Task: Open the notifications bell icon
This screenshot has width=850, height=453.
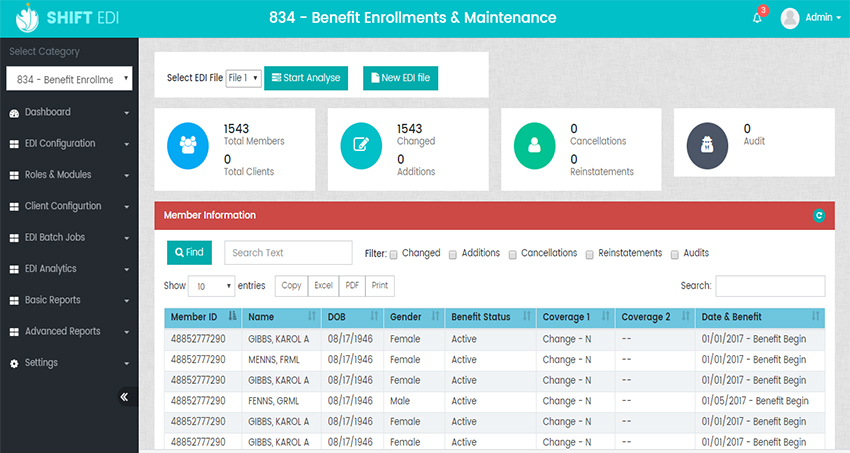Action: (x=757, y=18)
